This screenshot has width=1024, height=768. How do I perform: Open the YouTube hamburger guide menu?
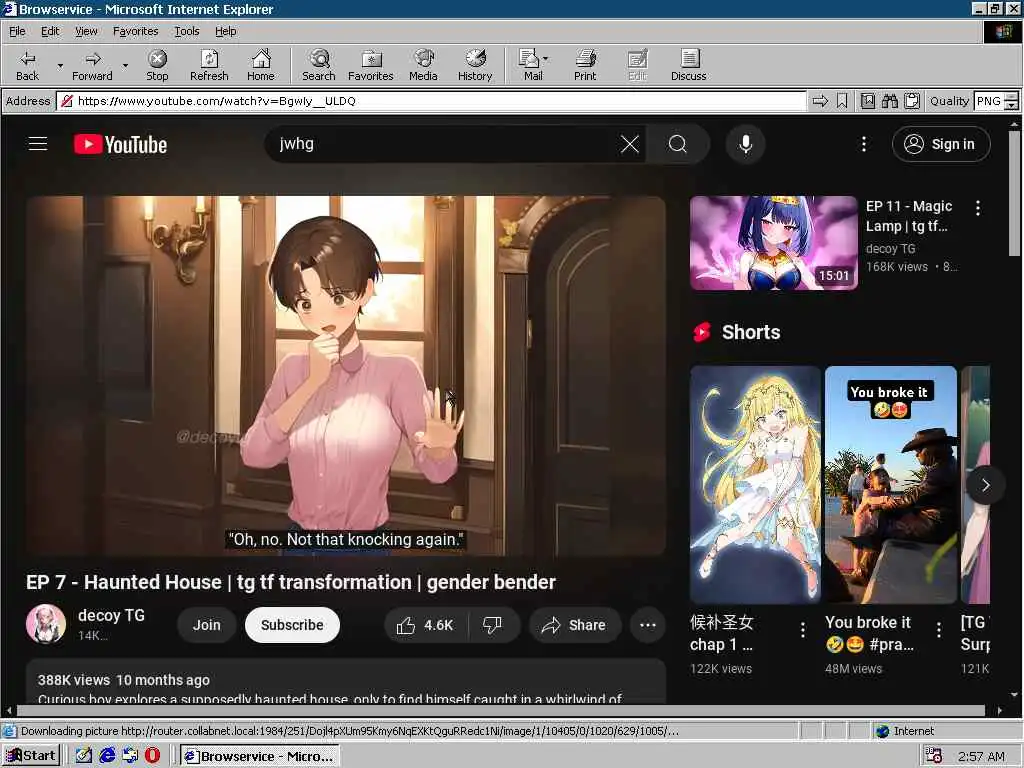(38, 144)
